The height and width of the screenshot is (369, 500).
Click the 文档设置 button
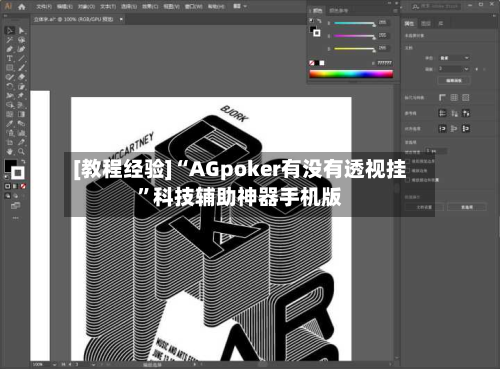[x=424, y=207]
